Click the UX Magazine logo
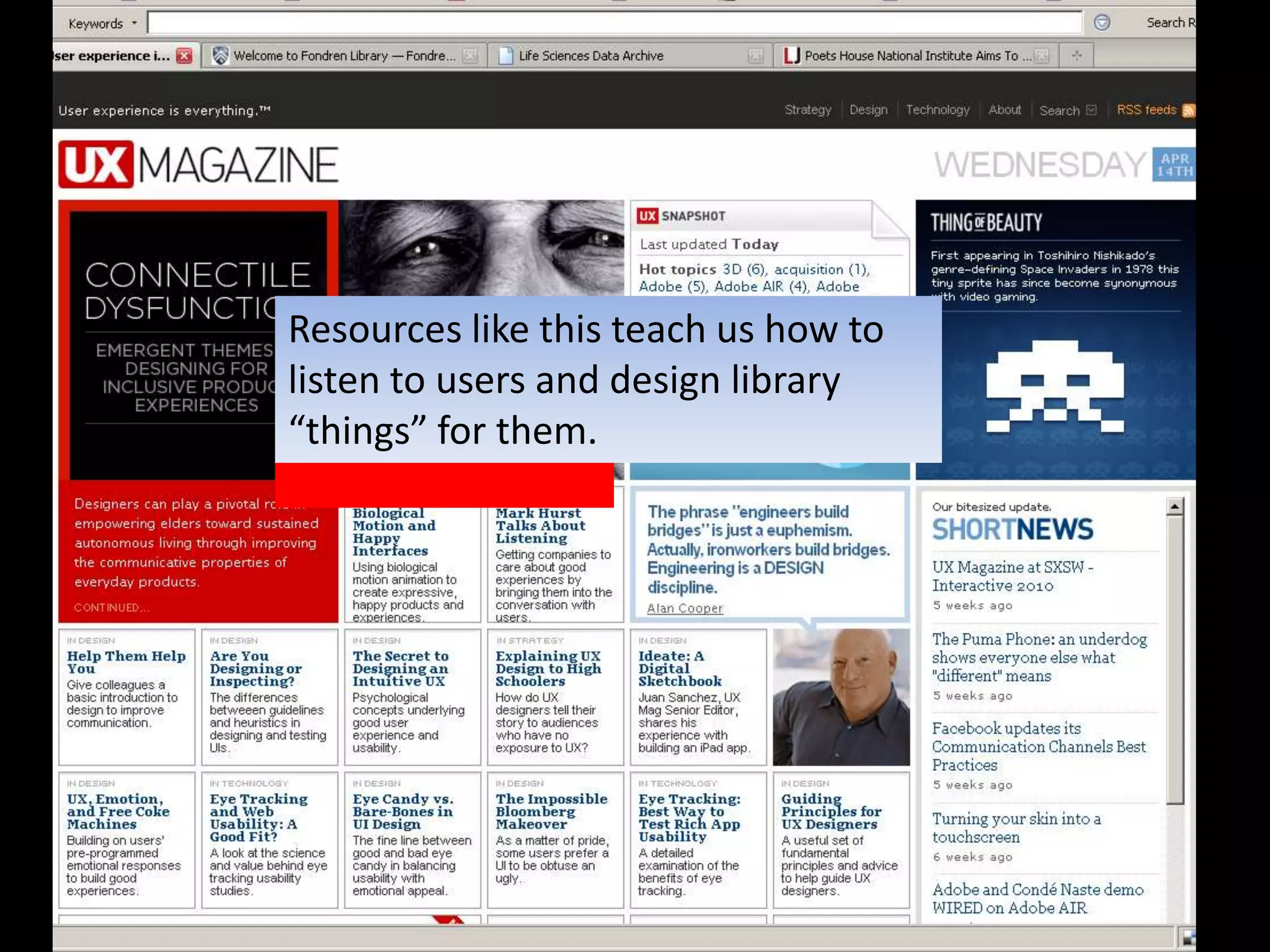The height and width of the screenshot is (952, 1270). pyautogui.click(x=198, y=165)
